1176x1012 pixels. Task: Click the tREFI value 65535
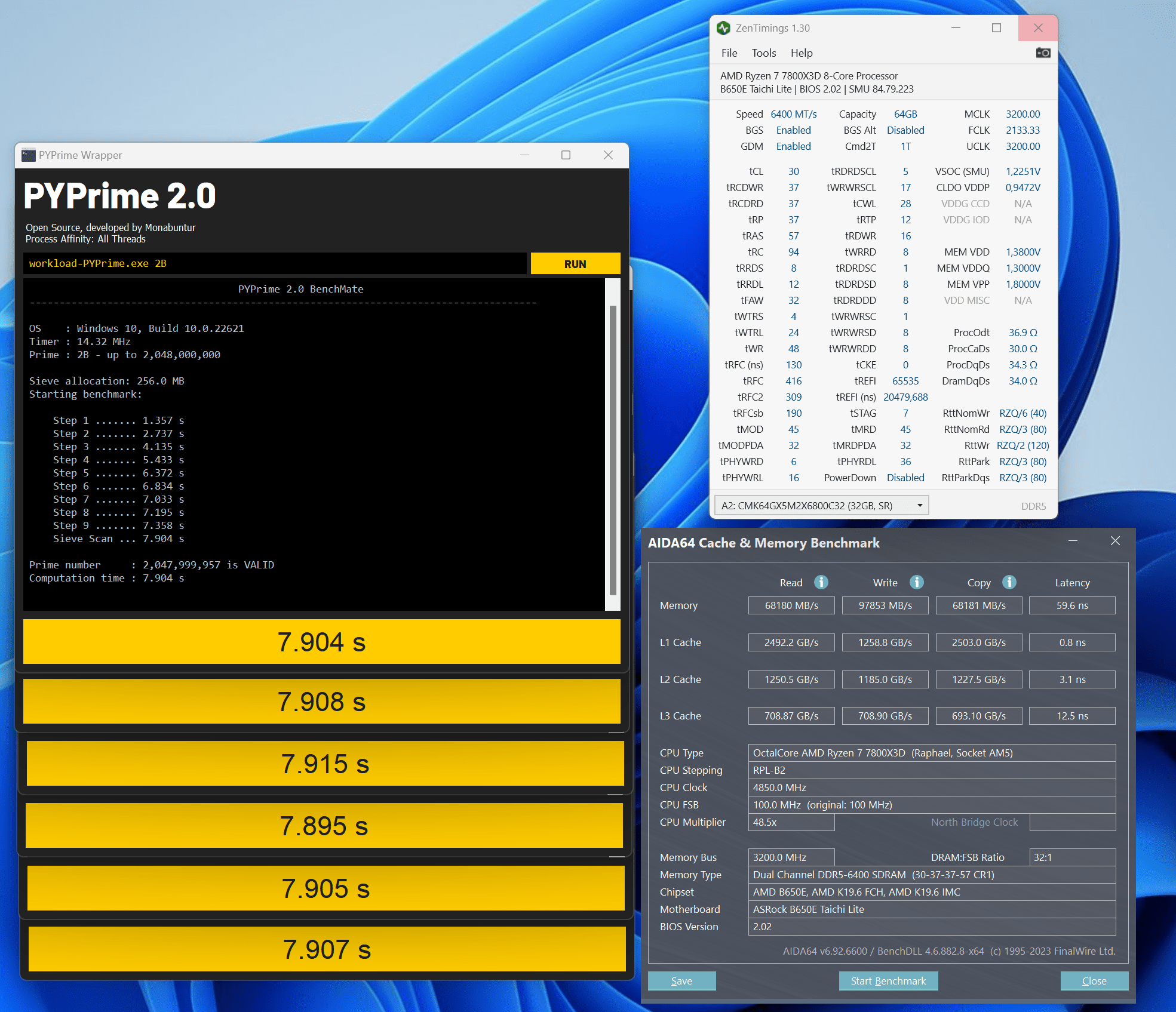tap(905, 381)
